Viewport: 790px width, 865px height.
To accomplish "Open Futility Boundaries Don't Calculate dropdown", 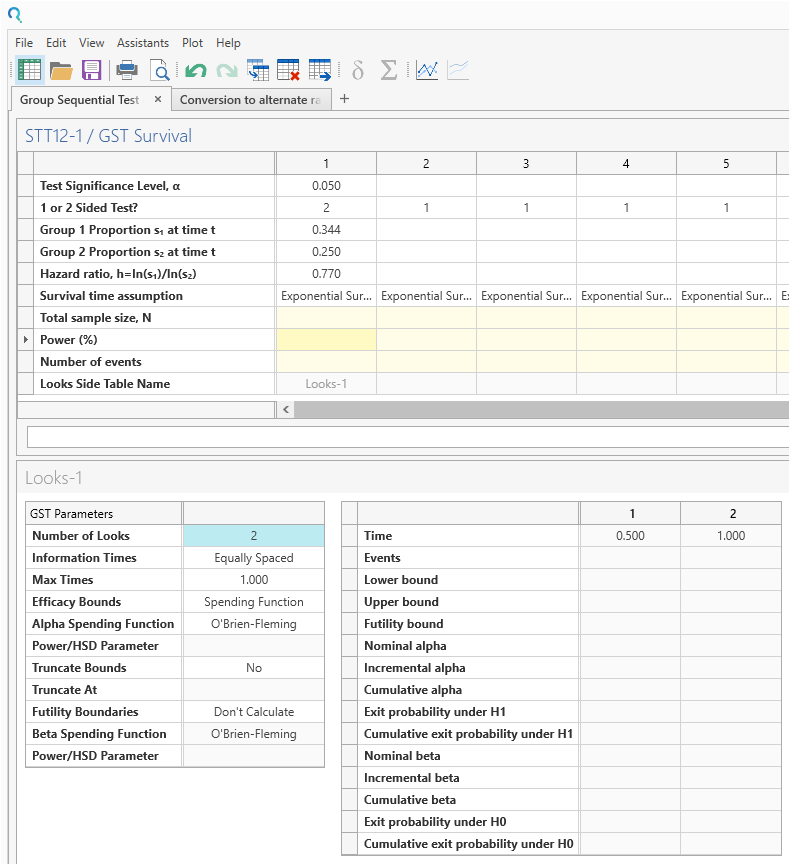I will (254, 712).
